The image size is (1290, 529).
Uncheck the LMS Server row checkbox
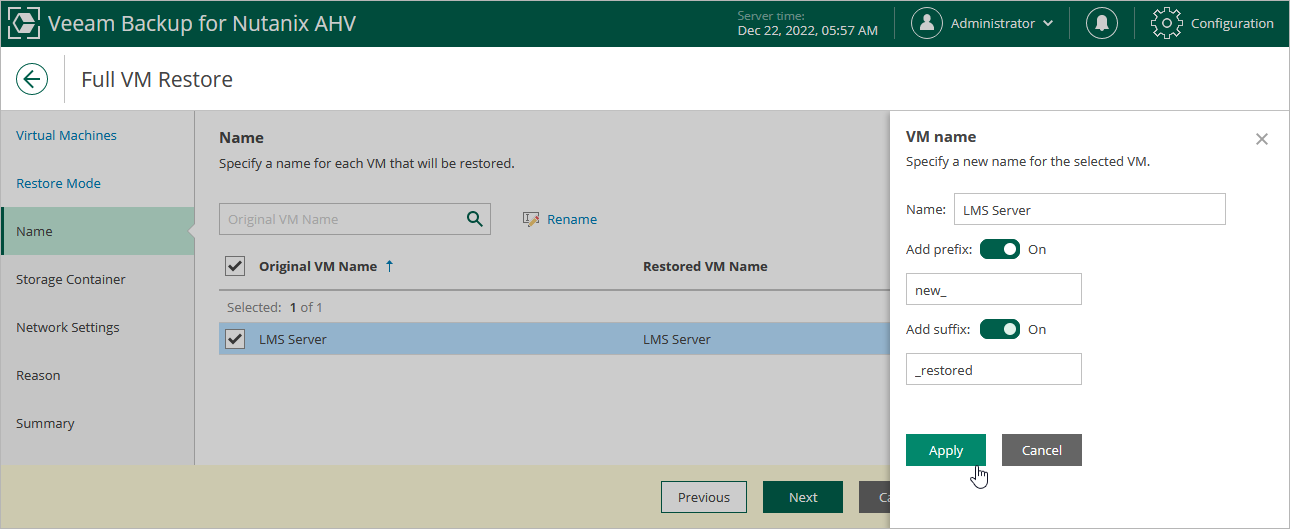(235, 339)
